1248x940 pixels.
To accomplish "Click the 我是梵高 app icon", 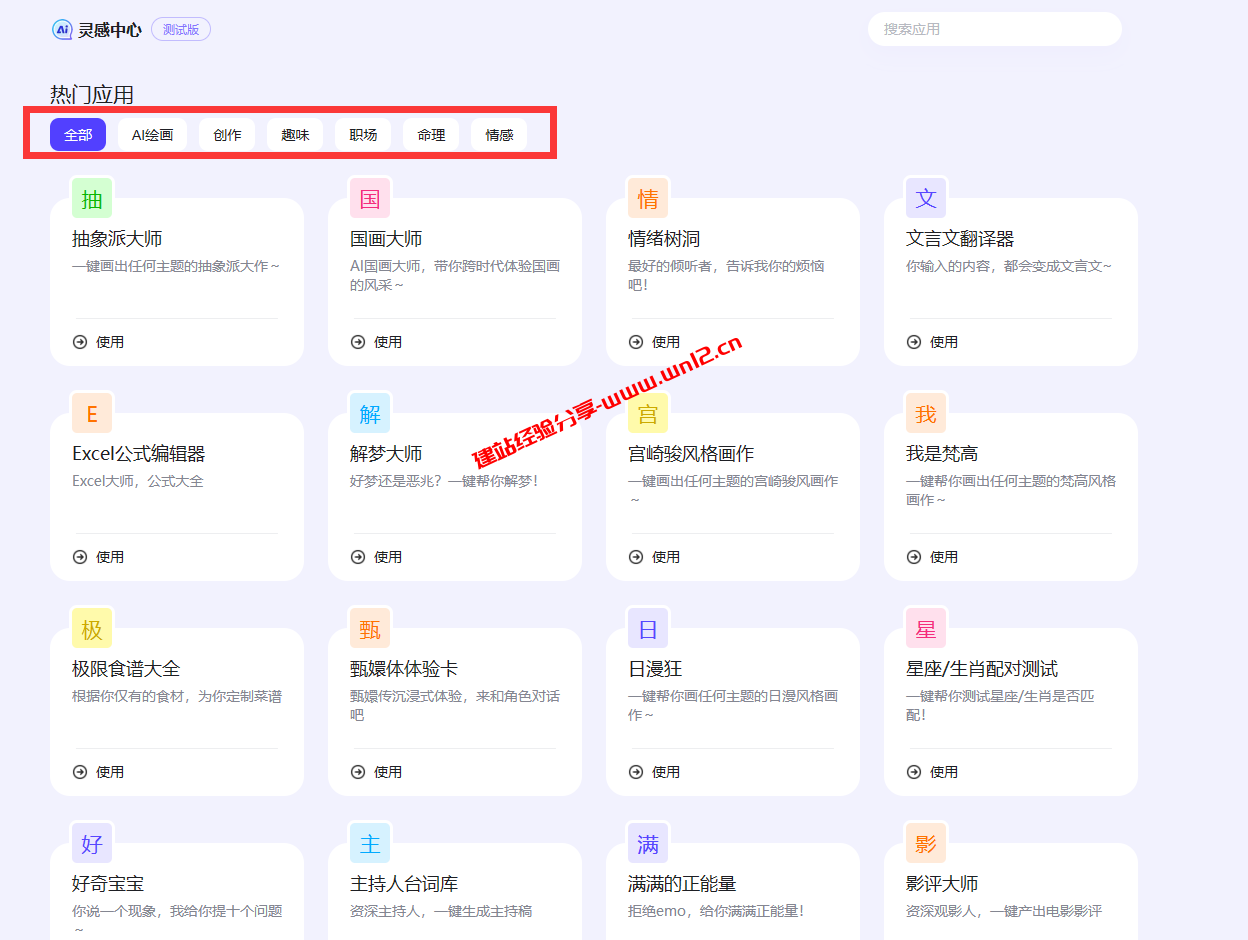I will [926, 413].
